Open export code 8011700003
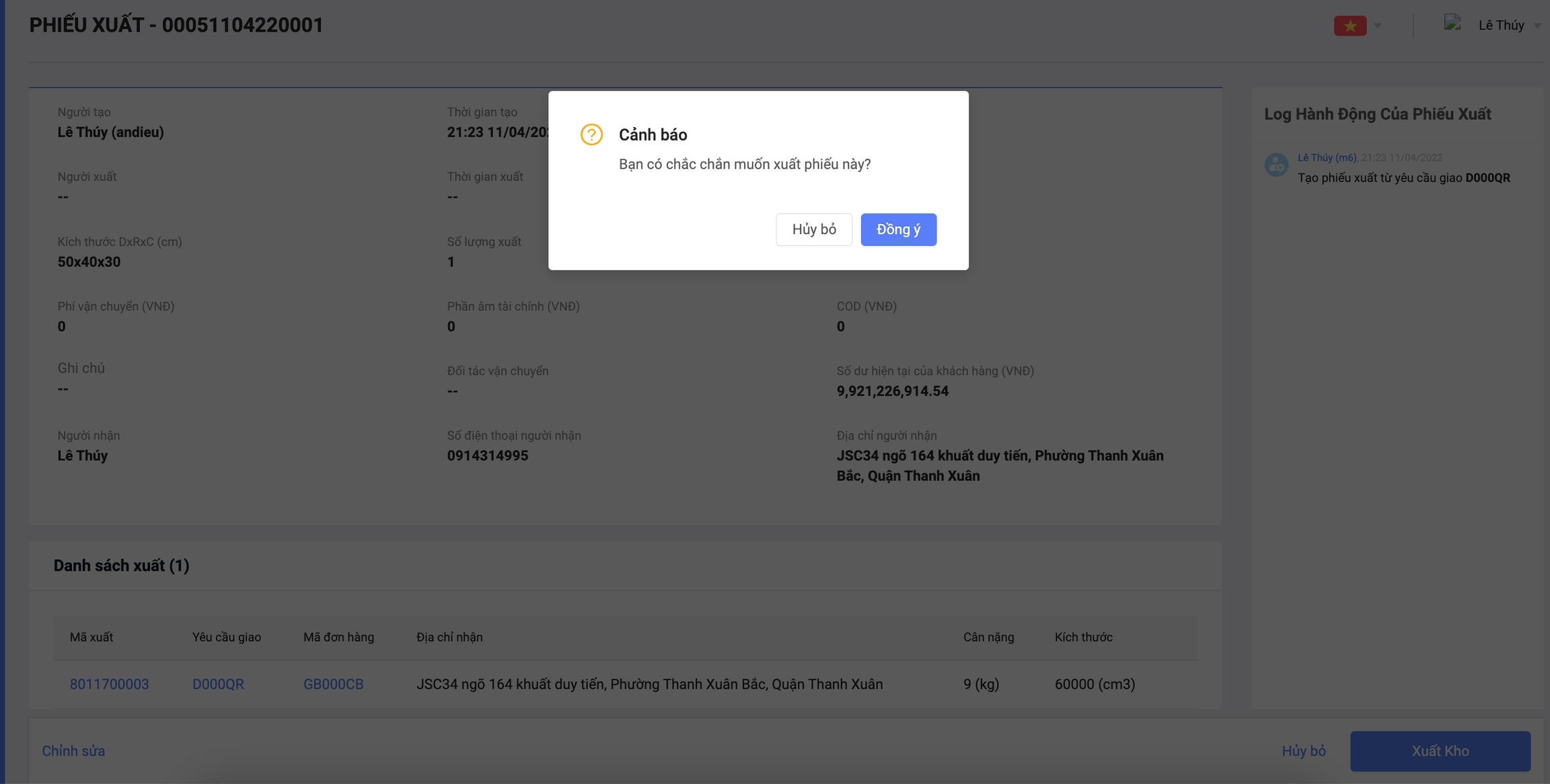 coord(109,684)
